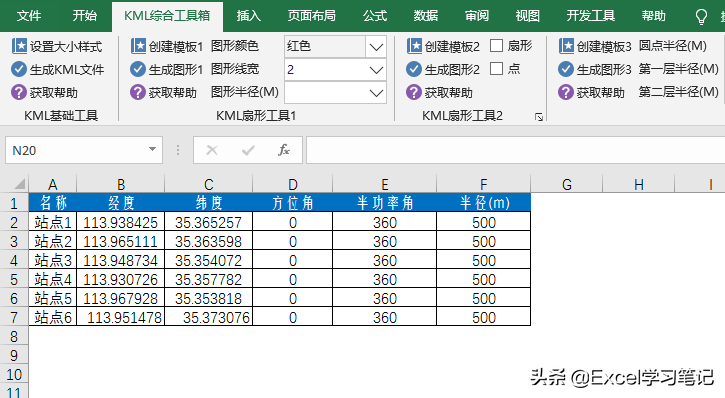The image size is (725, 398).
Task: Expand the 图形线宽 dropdown showing 2
Action: [x=376, y=70]
